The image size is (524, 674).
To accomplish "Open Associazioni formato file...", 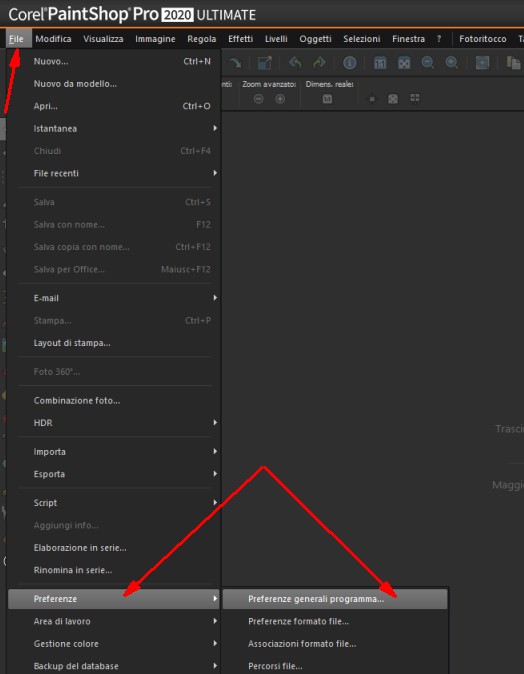I will point(335,643).
